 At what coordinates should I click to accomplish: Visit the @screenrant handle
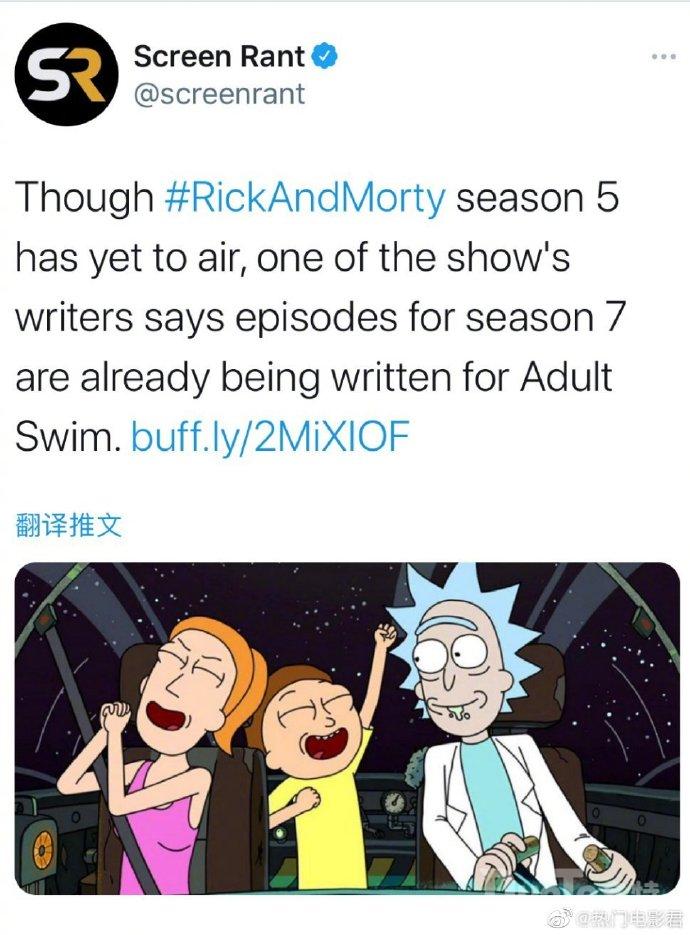point(219,94)
